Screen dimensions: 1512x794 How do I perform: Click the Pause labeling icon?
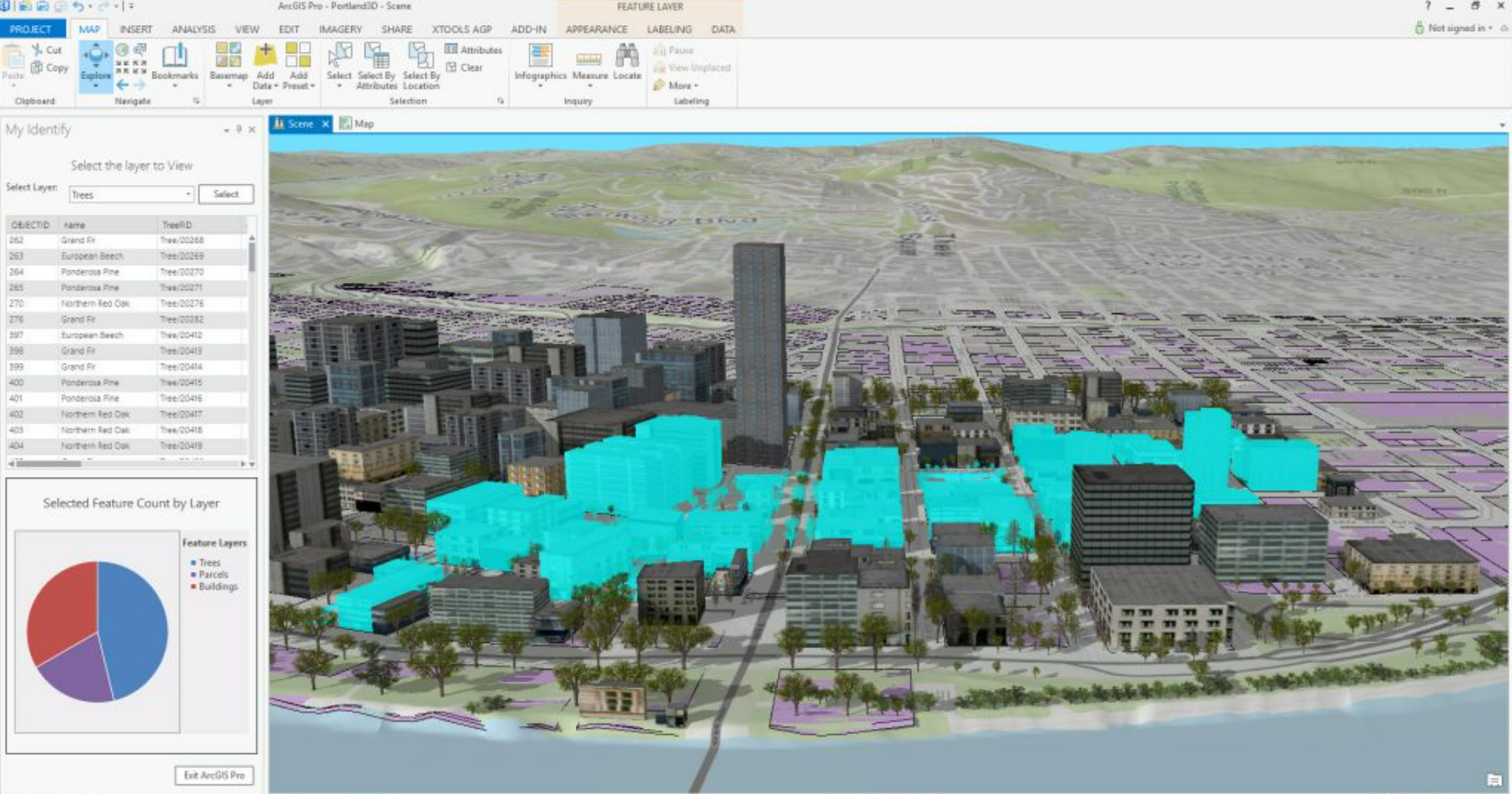coord(659,50)
